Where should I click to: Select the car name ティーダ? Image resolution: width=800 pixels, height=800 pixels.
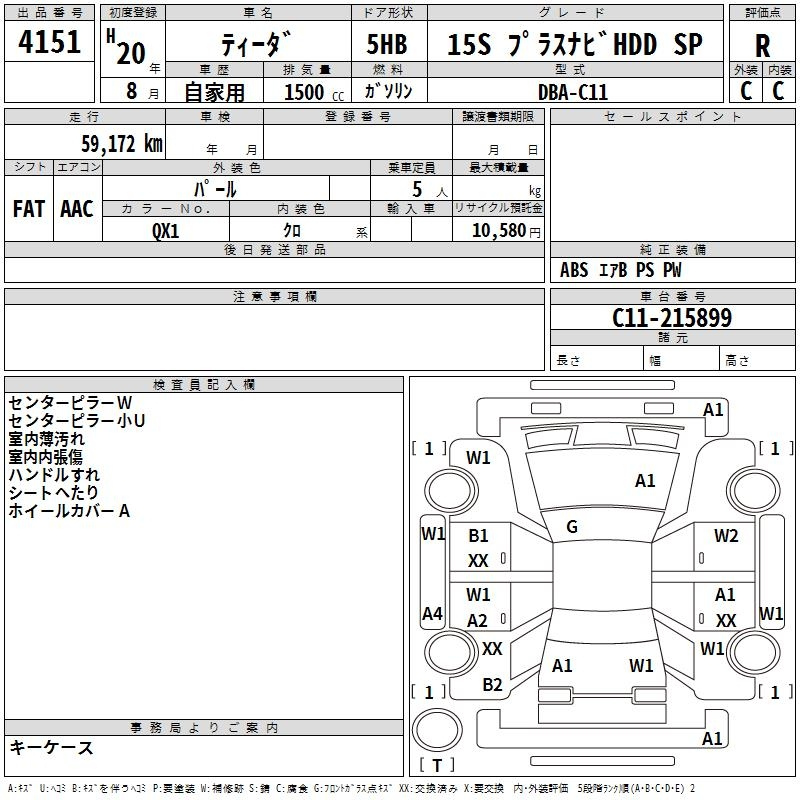point(257,44)
